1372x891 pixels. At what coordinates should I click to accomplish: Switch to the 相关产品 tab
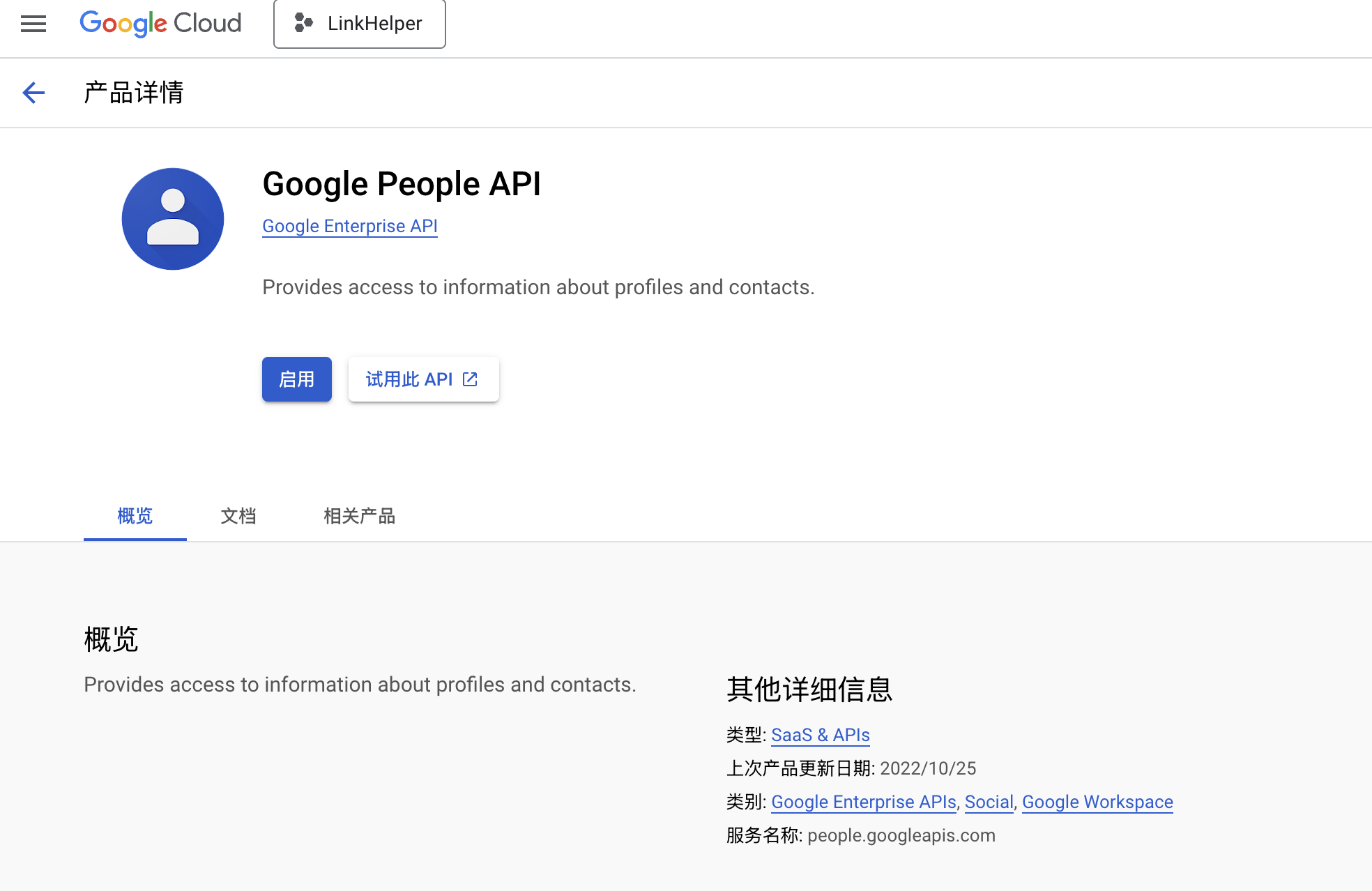click(360, 516)
